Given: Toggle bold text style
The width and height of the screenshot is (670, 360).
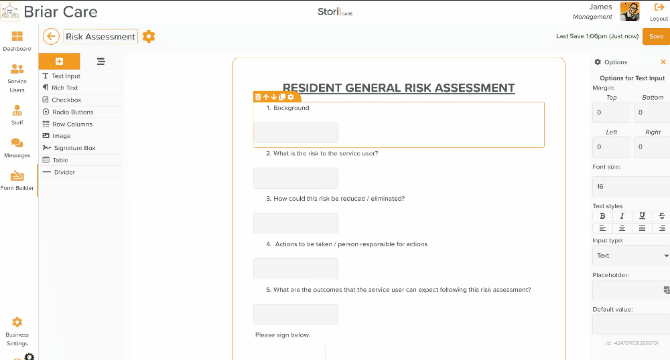Looking at the screenshot, I should tap(602, 216).
